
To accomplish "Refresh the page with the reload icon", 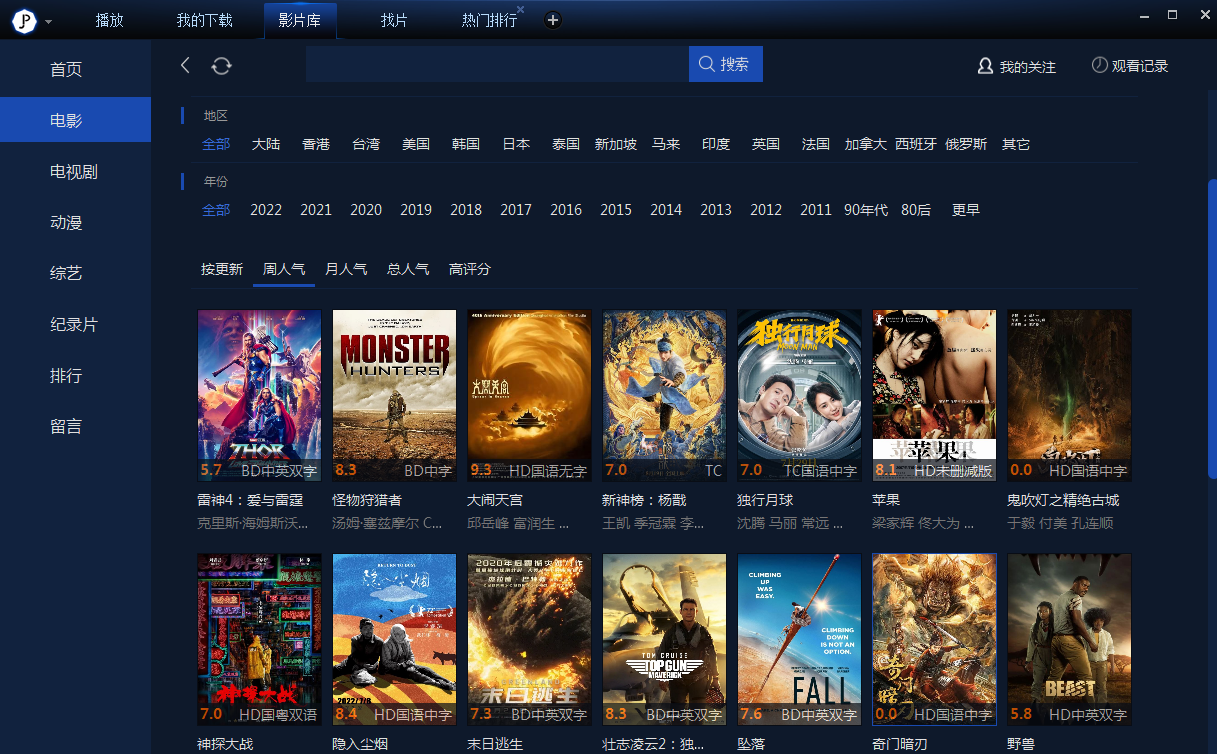I will click(221, 66).
